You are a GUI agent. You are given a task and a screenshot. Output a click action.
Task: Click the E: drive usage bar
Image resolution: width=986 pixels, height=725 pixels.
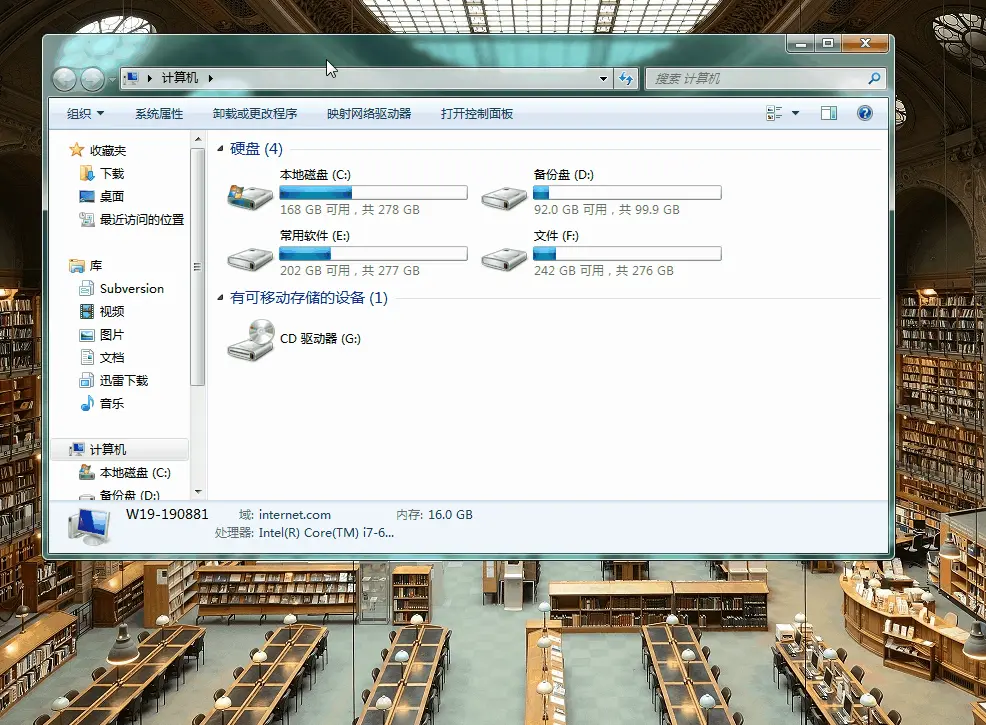pos(374,253)
